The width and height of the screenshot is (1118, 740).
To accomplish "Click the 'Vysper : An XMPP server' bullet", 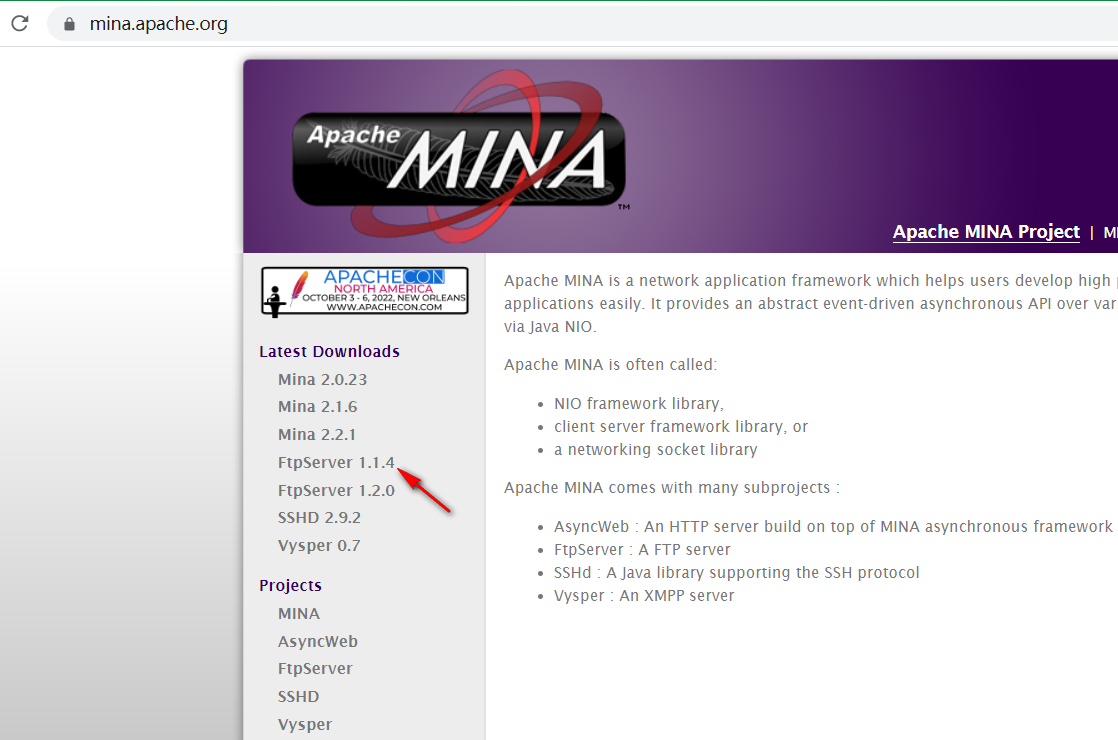I will point(644,596).
